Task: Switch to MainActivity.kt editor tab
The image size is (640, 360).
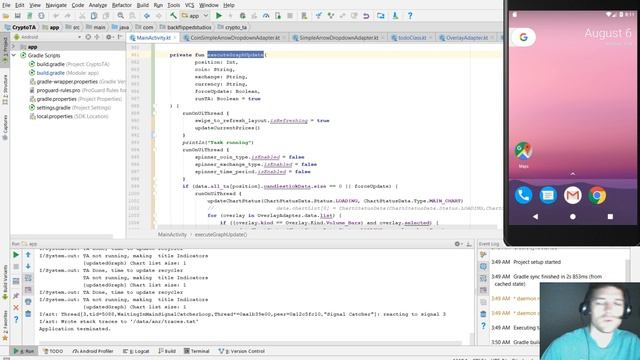Action: 153,38
